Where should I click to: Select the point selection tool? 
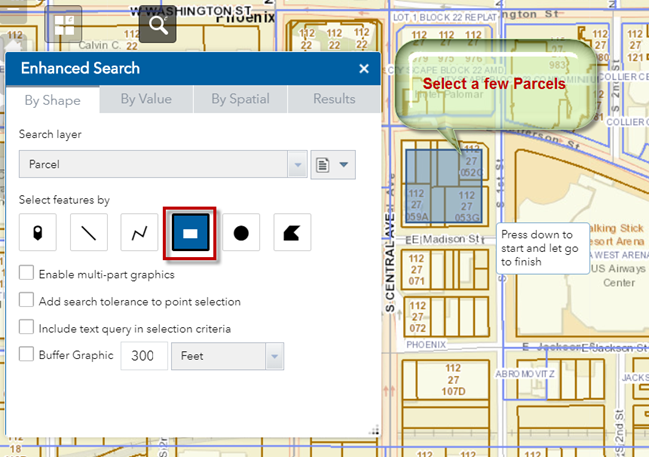coord(38,232)
